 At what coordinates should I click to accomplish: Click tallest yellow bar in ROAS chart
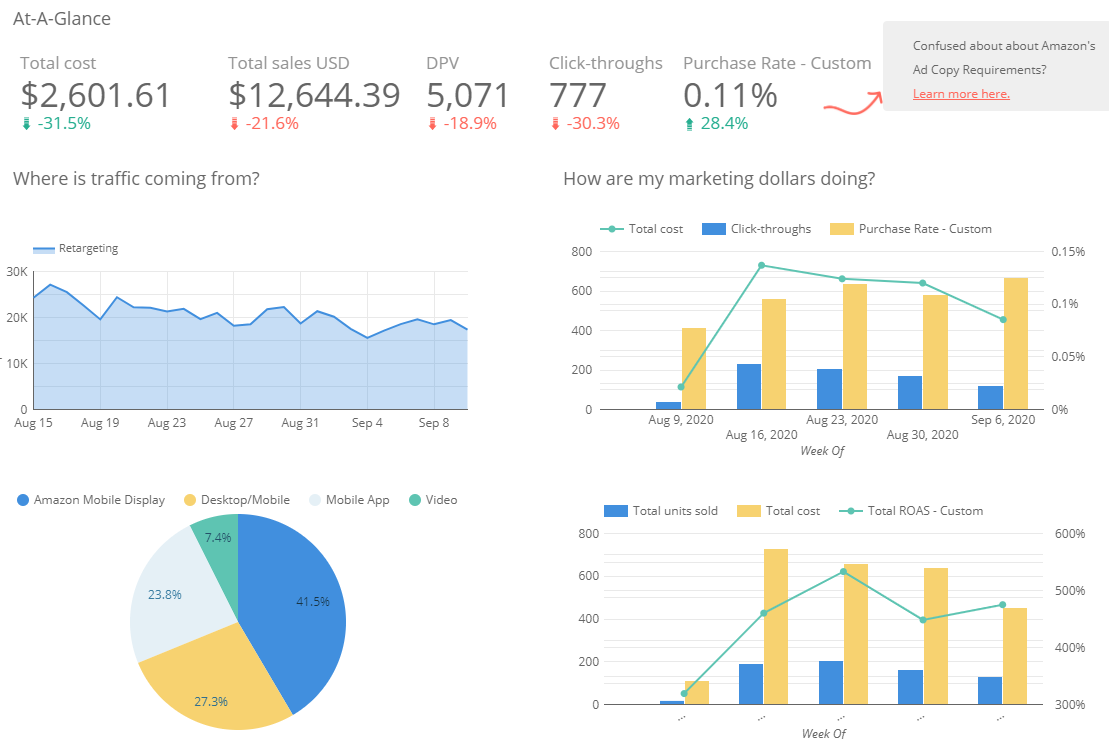(x=776, y=627)
